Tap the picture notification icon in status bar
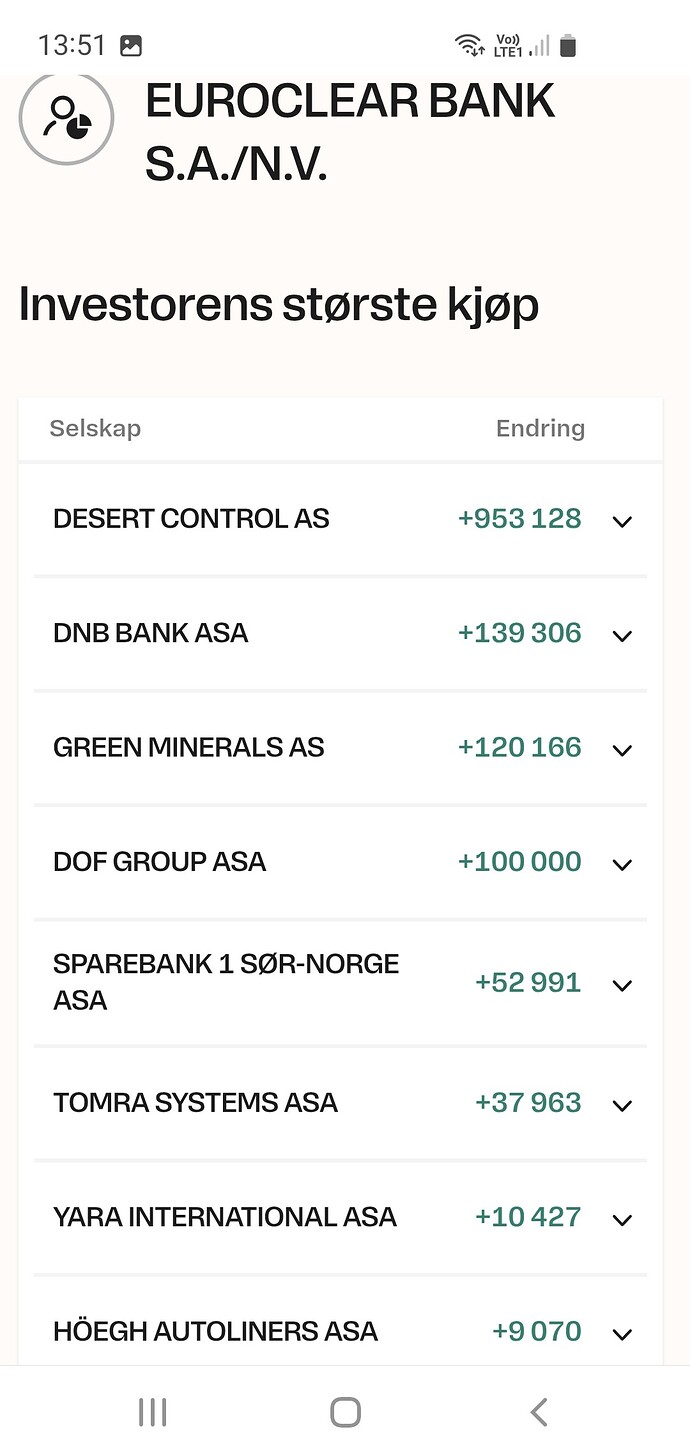The image size is (690, 1456). click(130, 45)
